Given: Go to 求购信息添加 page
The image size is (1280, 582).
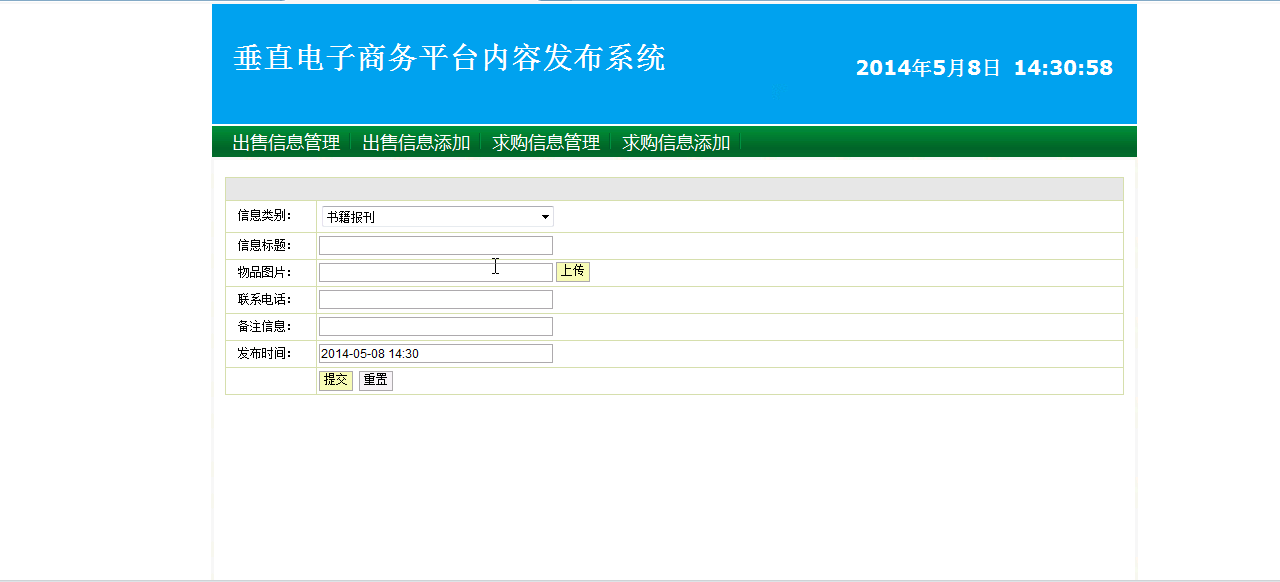Looking at the screenshot, I should (676, 143).
